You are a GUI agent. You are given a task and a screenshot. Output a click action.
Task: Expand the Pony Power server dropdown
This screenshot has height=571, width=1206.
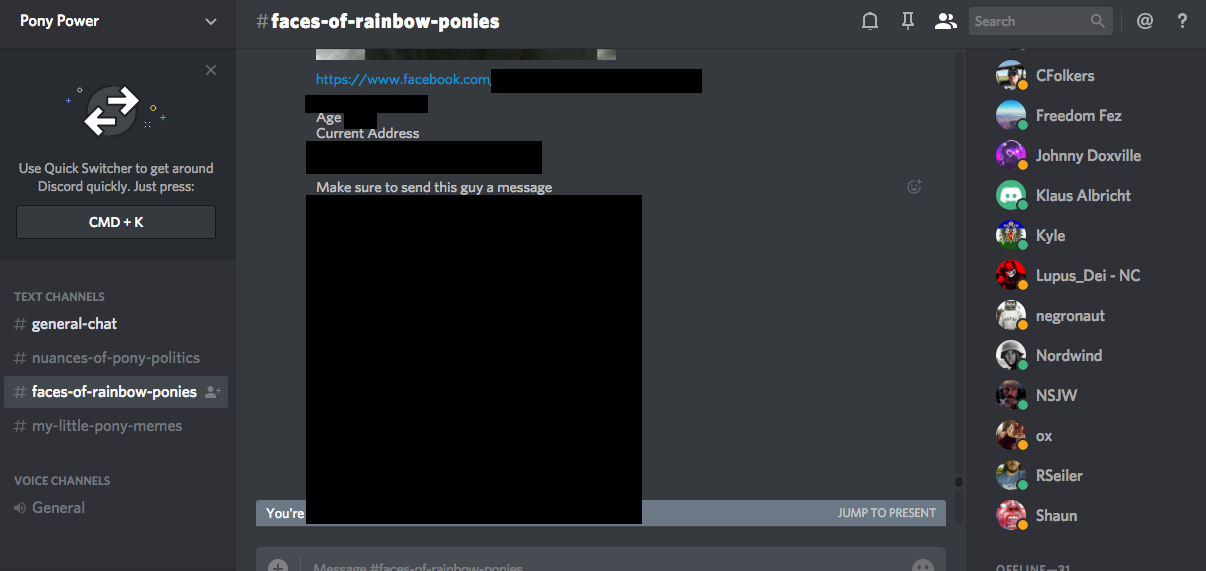click(210, 21)
